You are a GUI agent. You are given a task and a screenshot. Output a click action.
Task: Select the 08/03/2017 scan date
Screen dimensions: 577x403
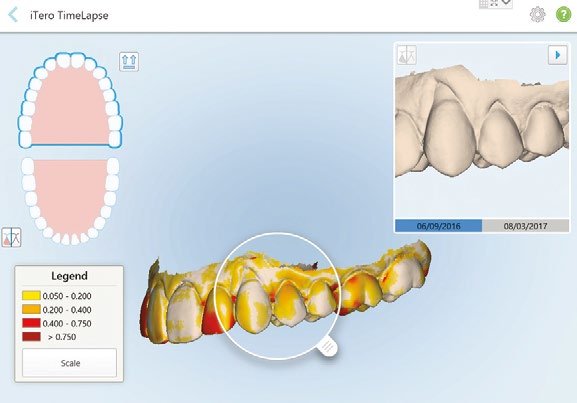pos(525,226)
